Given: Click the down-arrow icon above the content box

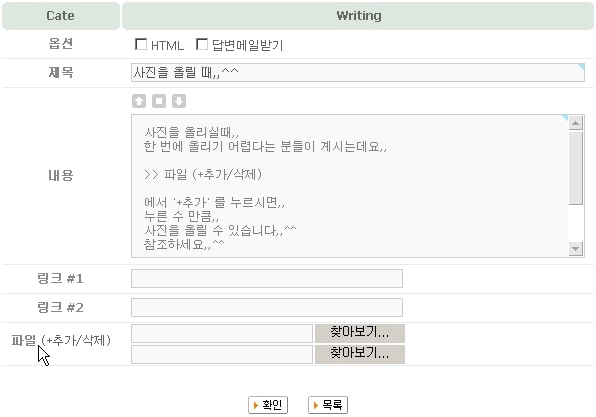Looking at the screenshot, I should (179, 101).
